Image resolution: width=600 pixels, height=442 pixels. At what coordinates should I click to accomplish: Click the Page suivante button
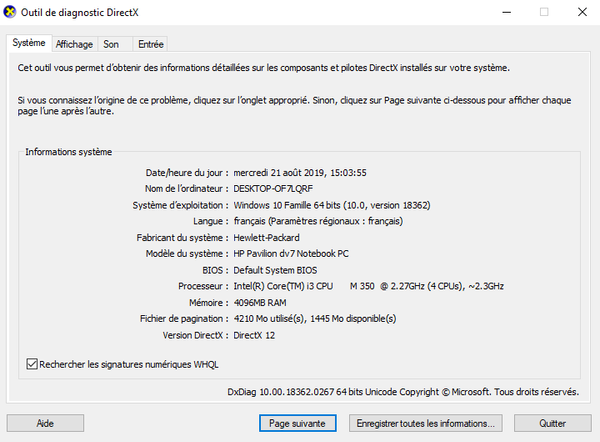pyautogui.click(x=297, y=423)
